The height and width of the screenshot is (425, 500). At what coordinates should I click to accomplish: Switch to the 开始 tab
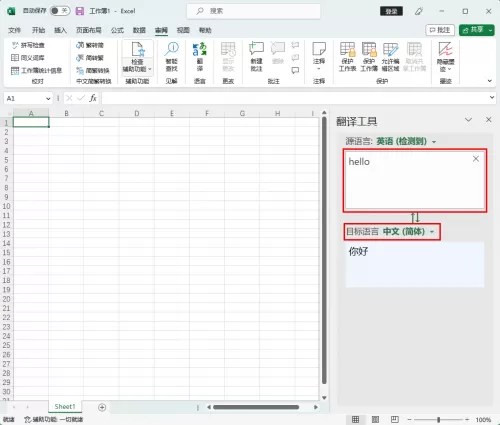click(x=38, y=30)
